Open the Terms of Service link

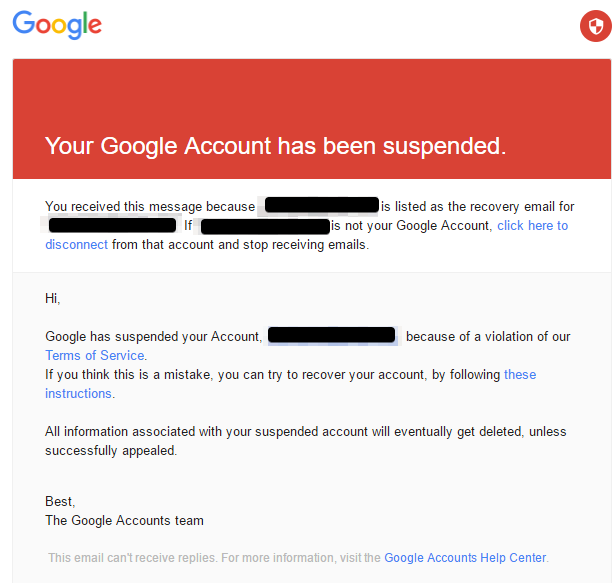[x=95, y=356]
